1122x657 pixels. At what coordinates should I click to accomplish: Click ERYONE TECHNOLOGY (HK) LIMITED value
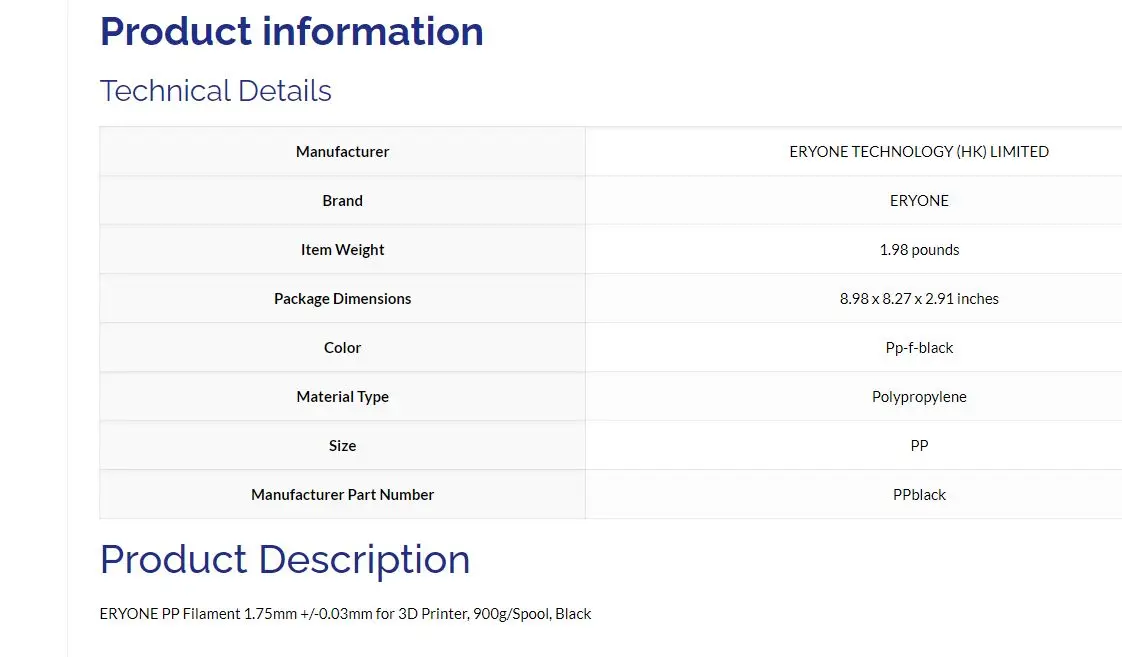click(919, 152)
